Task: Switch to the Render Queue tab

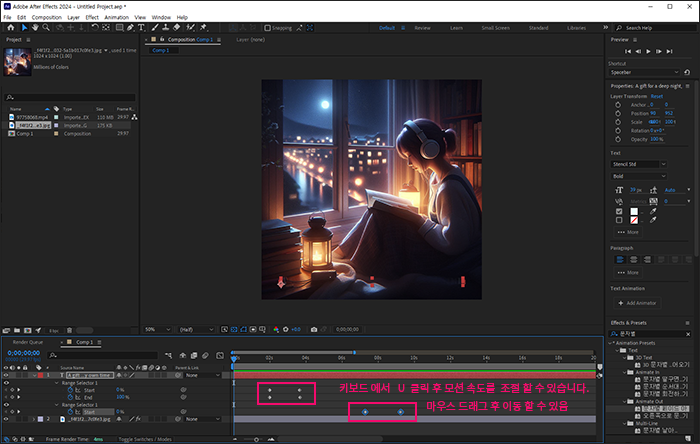Action: point(28,342)
